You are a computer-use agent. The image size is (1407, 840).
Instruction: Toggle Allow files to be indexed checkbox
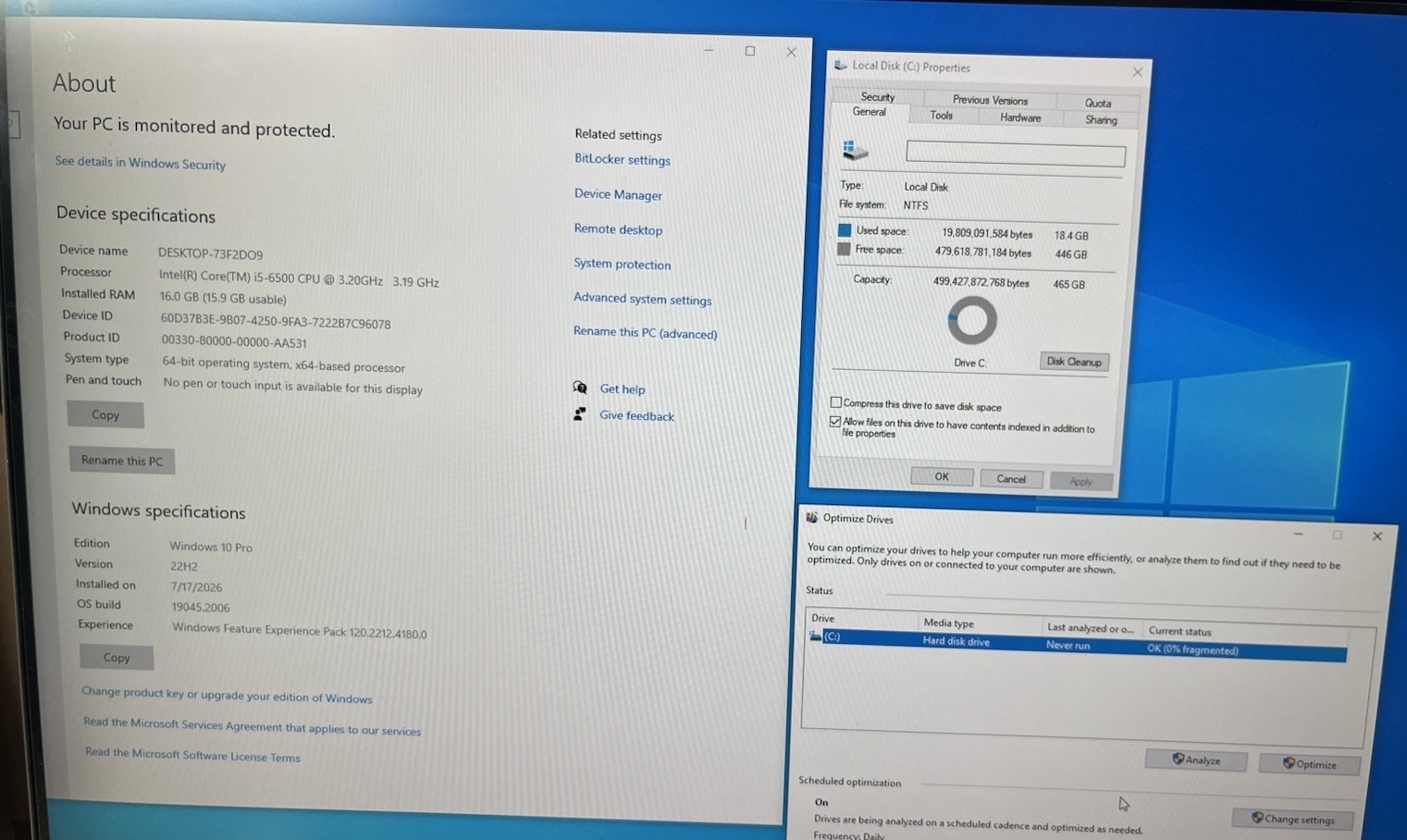[835, 421]
